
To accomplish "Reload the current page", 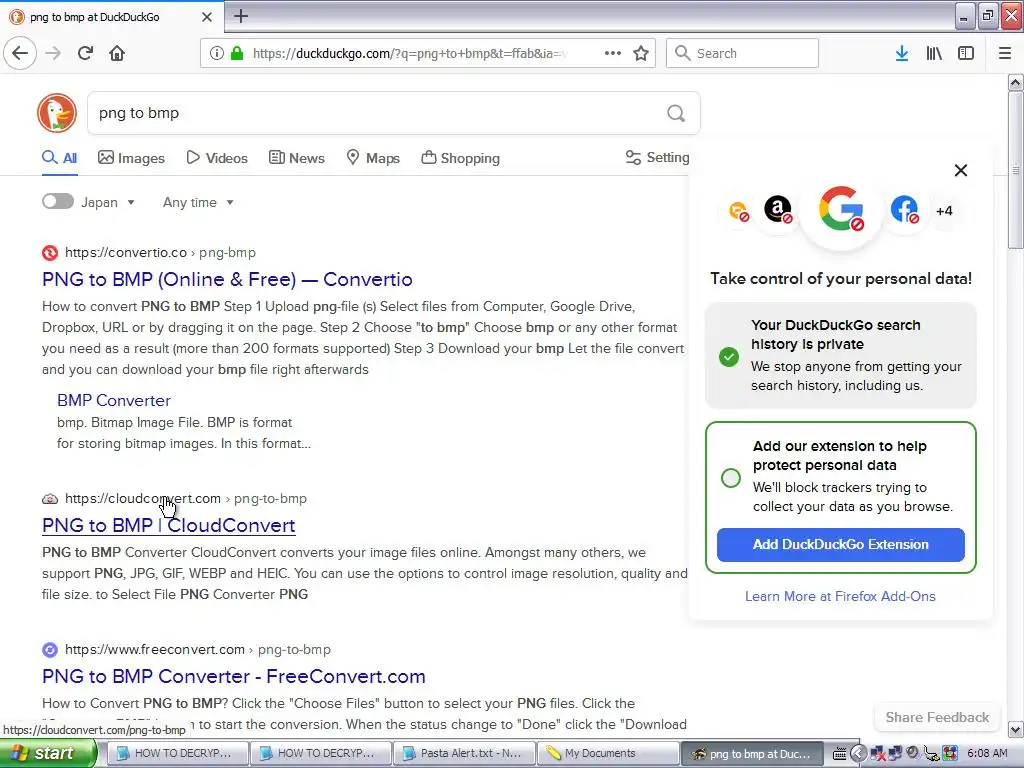I will pyautogui.click(x=85, y=53).
